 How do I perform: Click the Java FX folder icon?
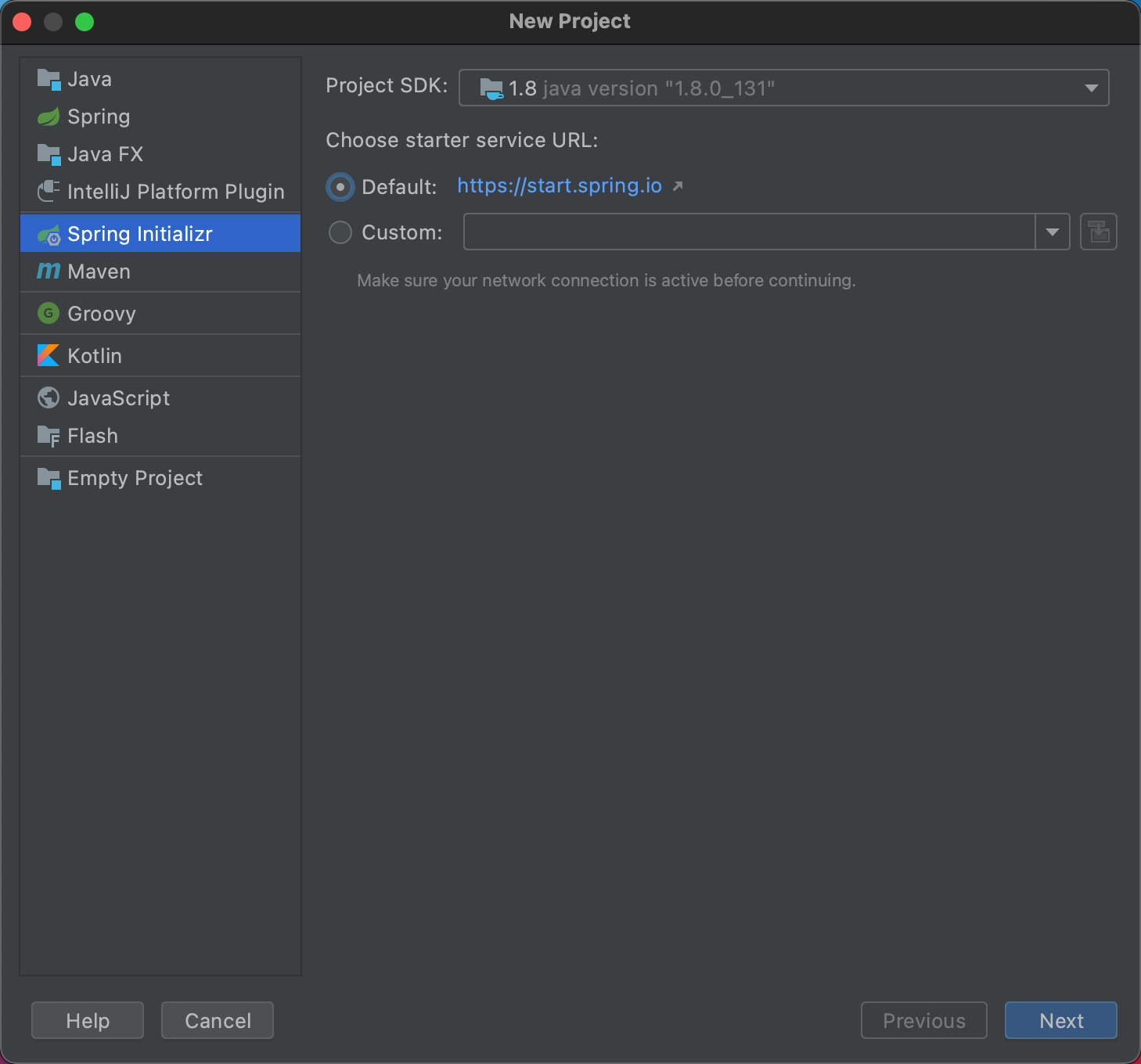[x=49, y=155]
